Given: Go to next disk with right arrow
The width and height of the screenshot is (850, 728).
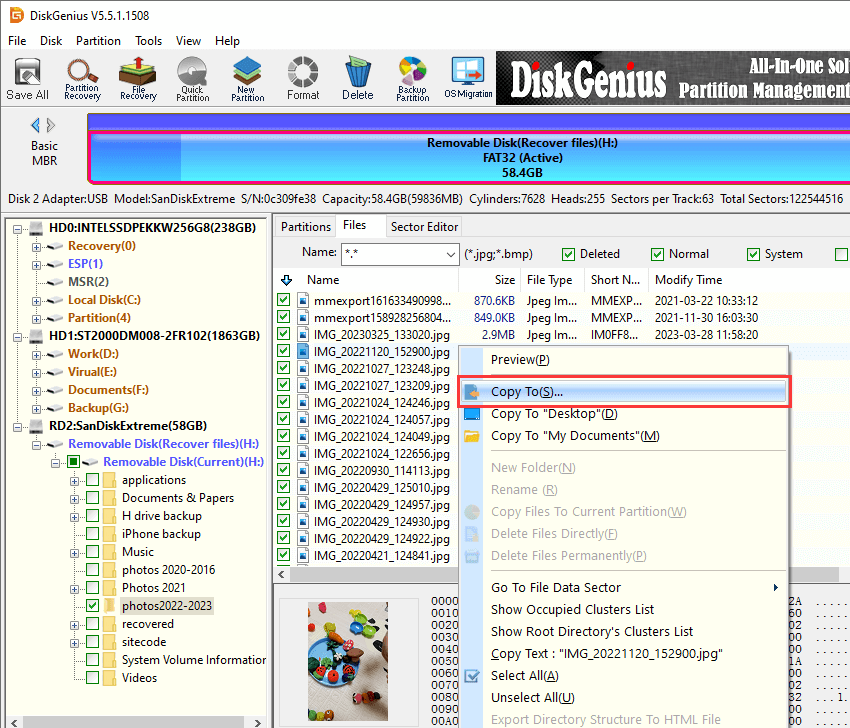Looking at the screenshot, I should pos(51,126).
